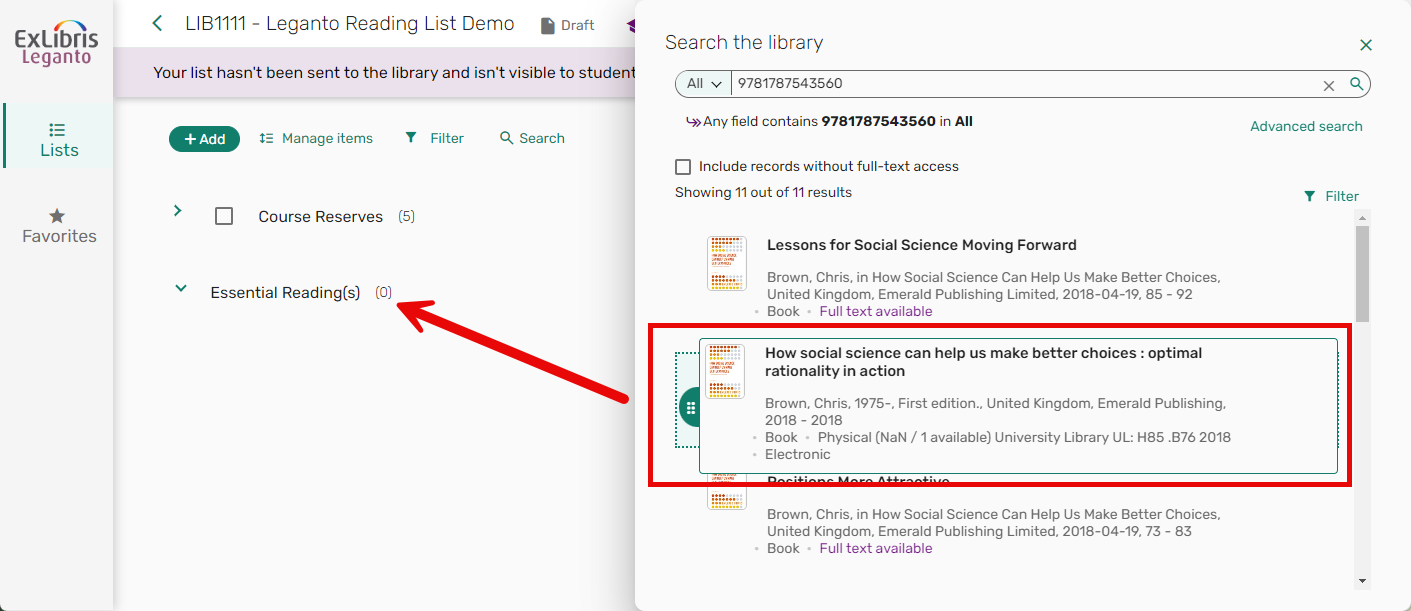This screenshot has height=611, width=1411.
Task: Click the green Add button
Action: point(204,139)
